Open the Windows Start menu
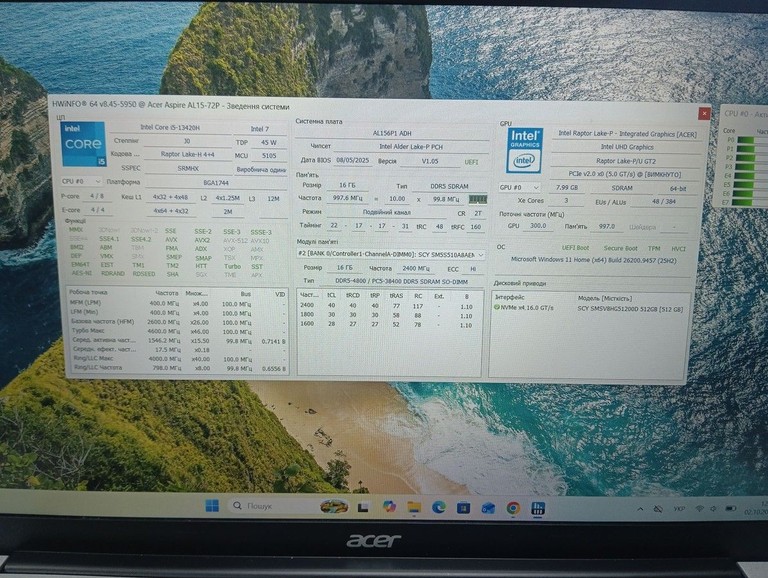The width and height of the screenshot is (768, 578). point(212,506)
